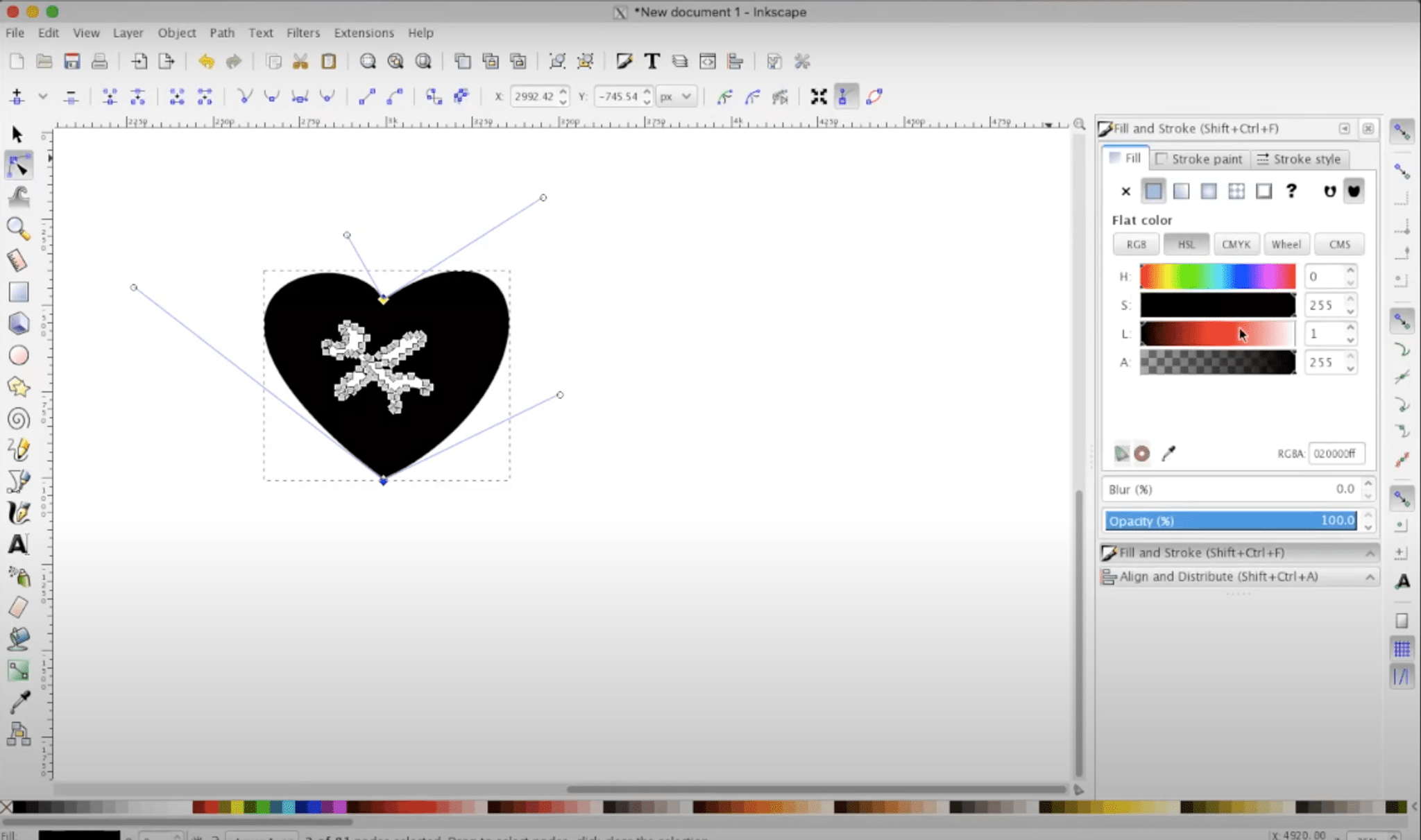1421x840 pixels.
Task: Switch color mode to RGB
Action: point(1136,244)
